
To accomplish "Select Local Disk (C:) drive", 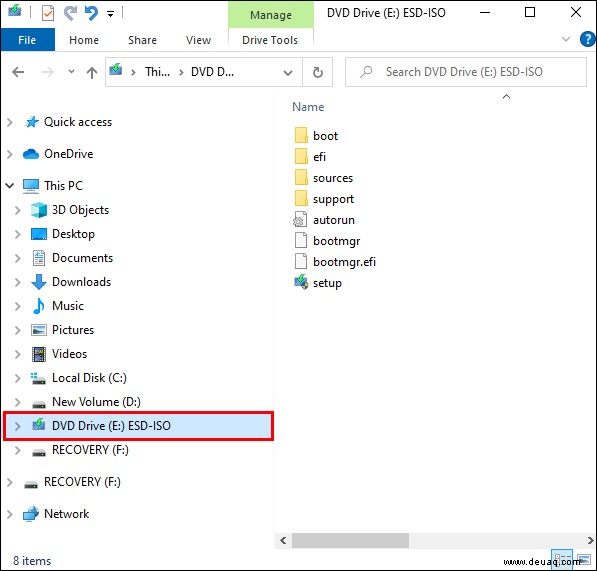I will (x=89, y=378).
